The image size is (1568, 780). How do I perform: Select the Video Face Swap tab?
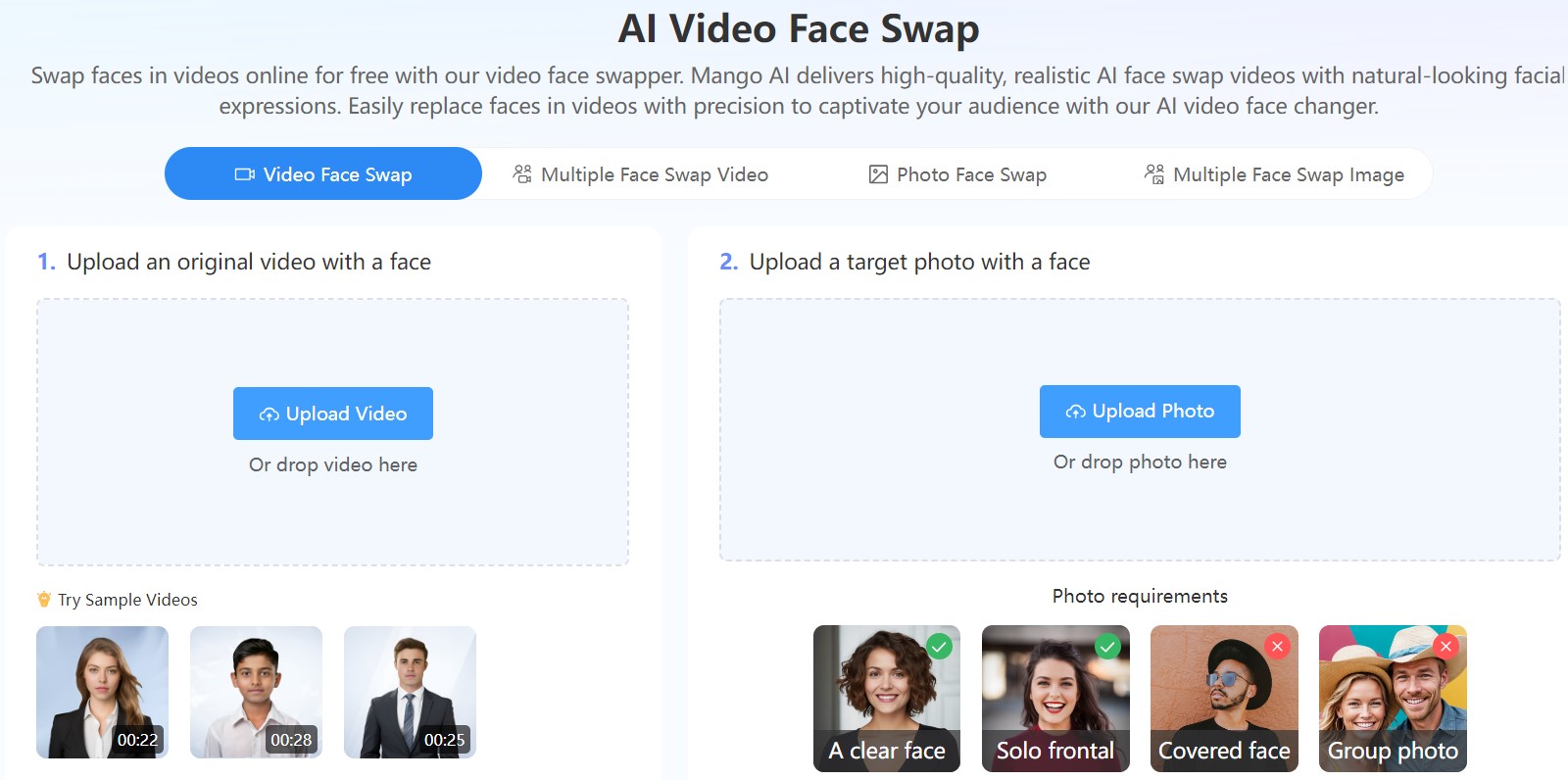point(323,173)
